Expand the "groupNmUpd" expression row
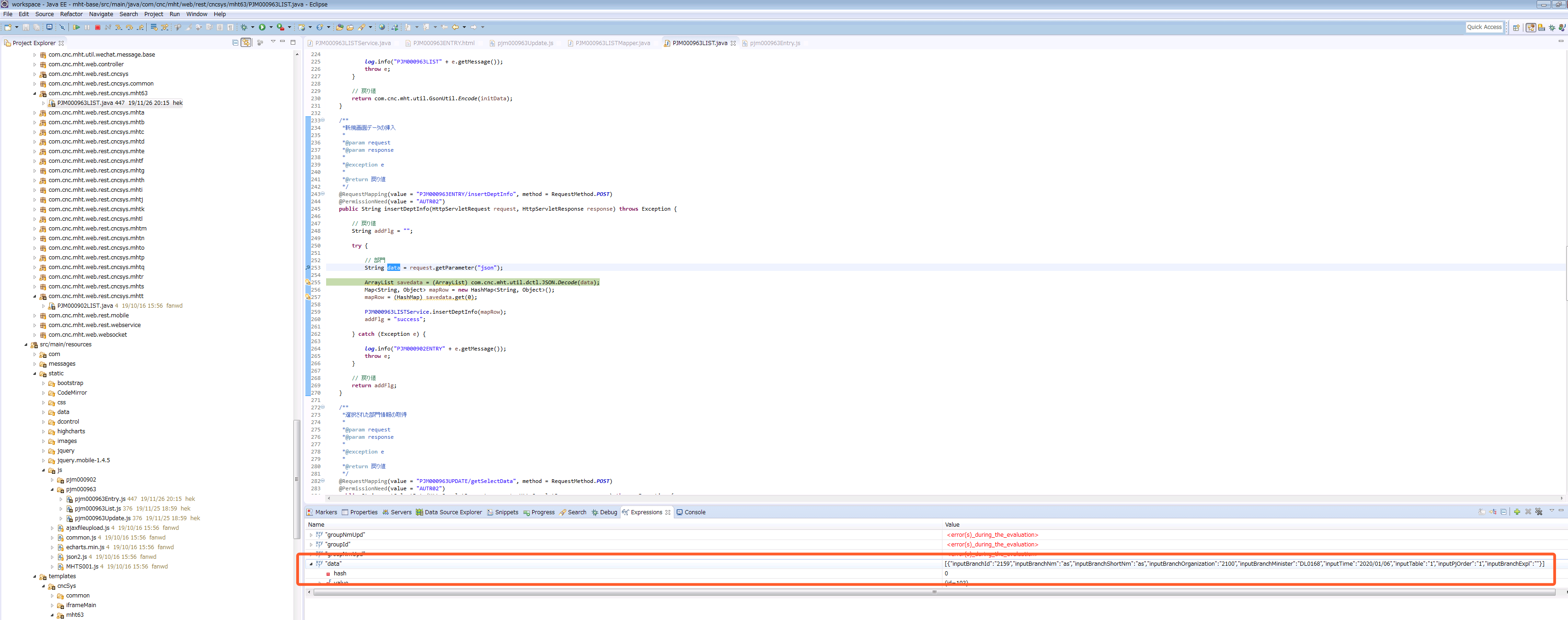 pos(311,535)
